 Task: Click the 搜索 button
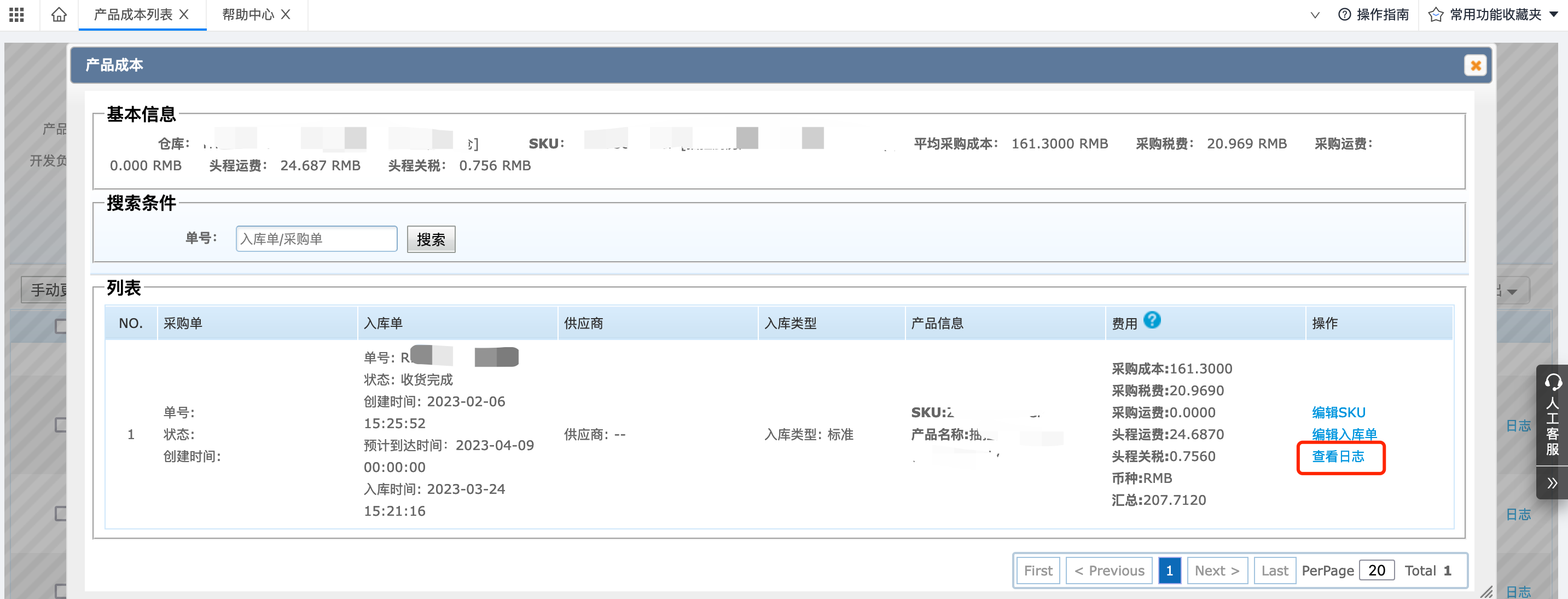[x=431, y=239]
